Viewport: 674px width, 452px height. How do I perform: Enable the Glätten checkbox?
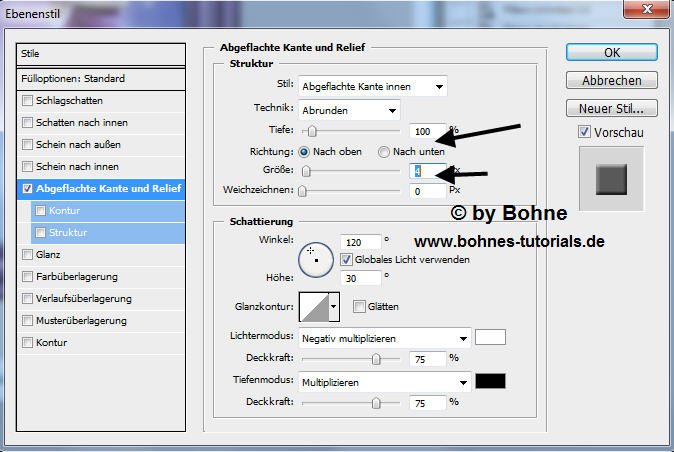358,307
